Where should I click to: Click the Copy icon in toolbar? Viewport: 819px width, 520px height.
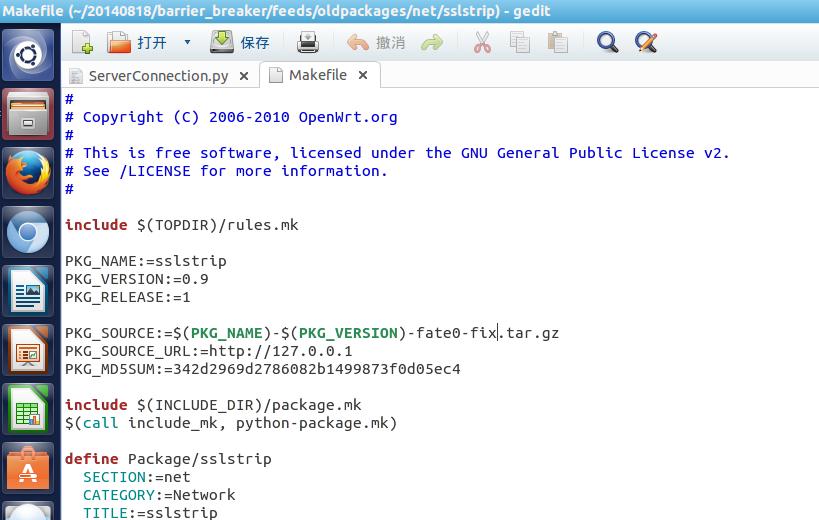pyautogui.click(x=519, y=42)
